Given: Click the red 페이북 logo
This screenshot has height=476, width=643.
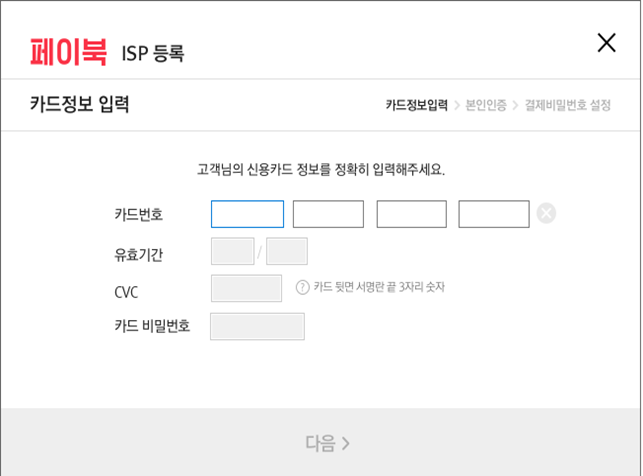Looking at the screenshot, I should pyautogui.click(x=68, y=52).
